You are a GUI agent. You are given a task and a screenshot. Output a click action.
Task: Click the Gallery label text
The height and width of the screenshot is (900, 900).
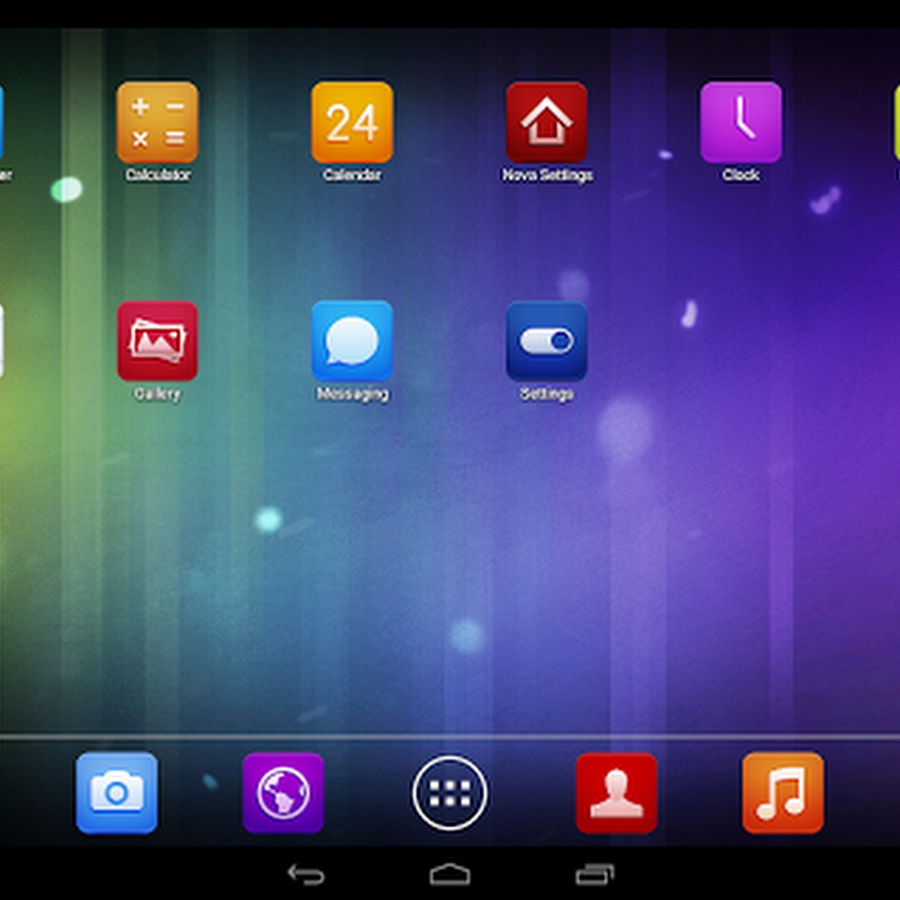(x=157, y=394)
